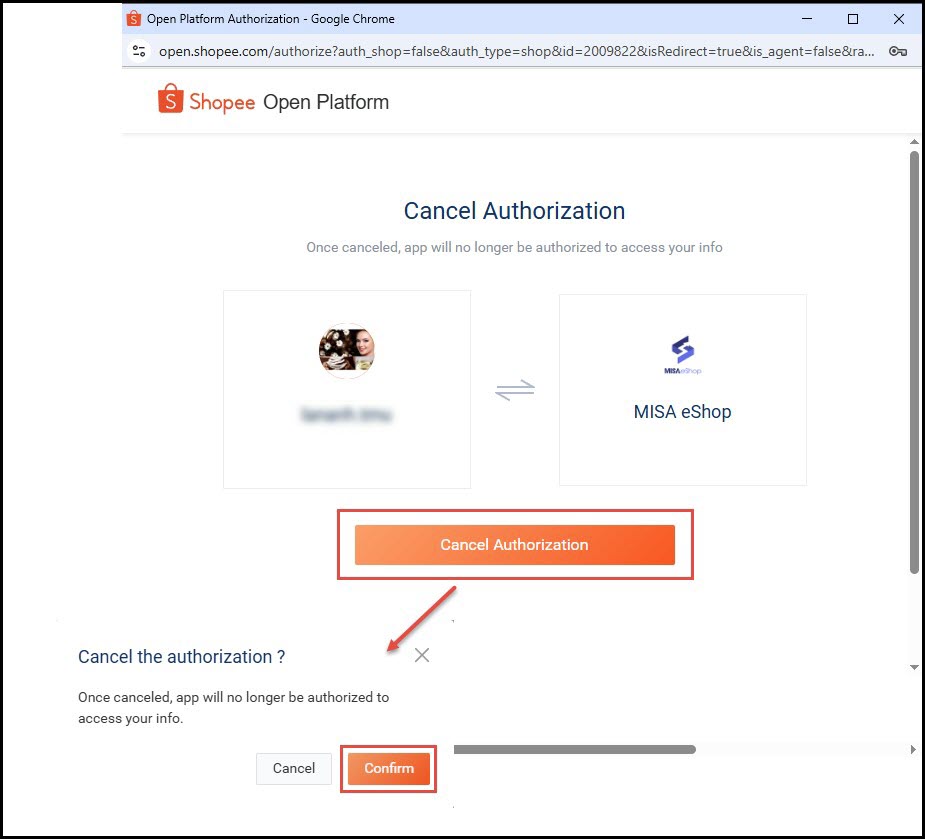Viewport: 925px width, 839px height.
Task: Click the two-way transfer arrows icon
Action: pos(515,390)
